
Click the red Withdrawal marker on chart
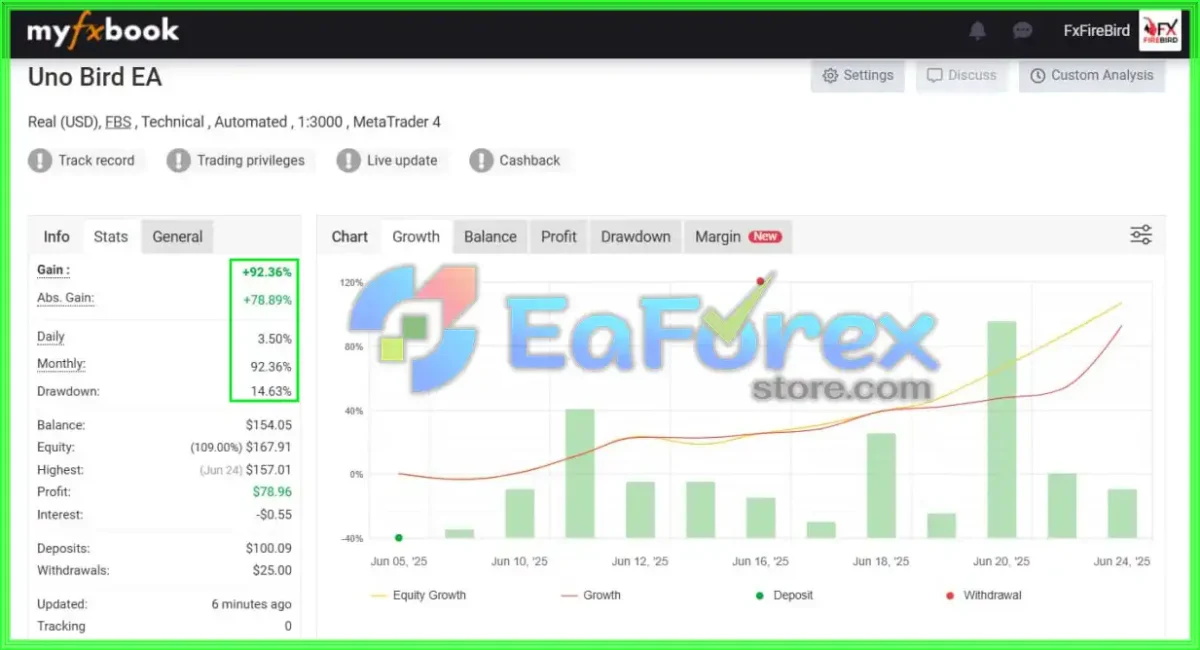pyautogui.click(x=761, y=282)
